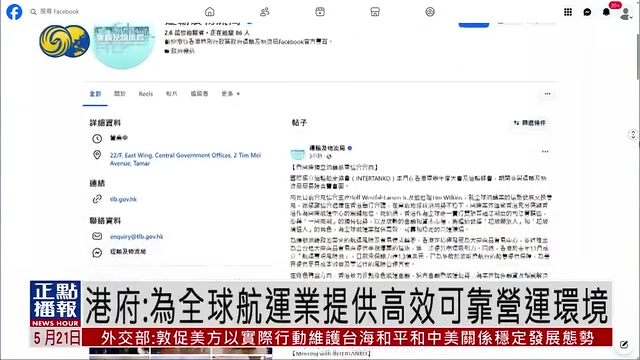Click the Facebook search field
This screenshot has height=360, width=640.
pyautogui.click(x=55, y=12)
